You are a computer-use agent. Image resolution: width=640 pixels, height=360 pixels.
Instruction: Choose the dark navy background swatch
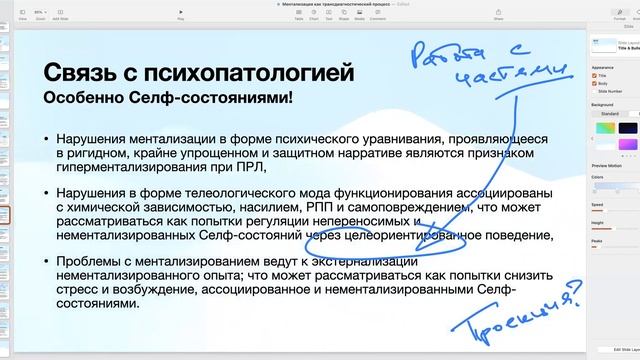point(628,128)
